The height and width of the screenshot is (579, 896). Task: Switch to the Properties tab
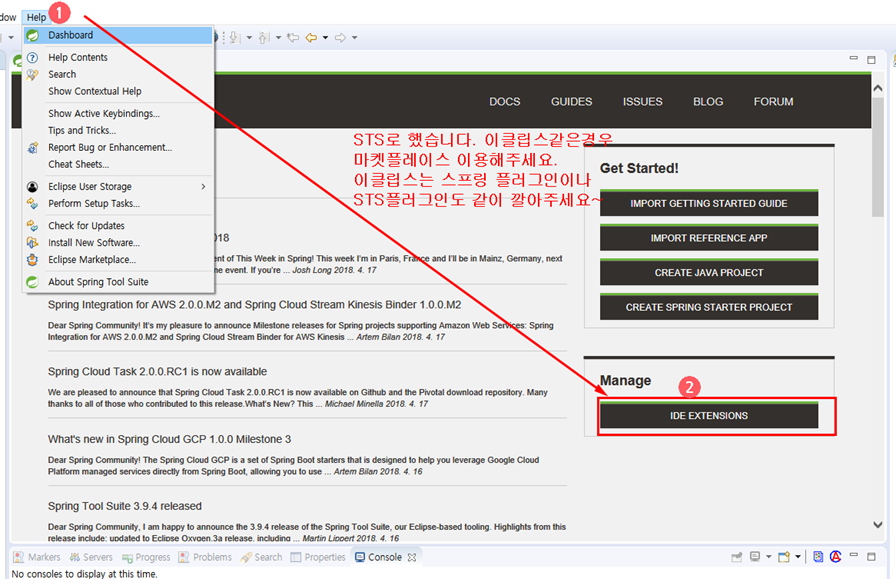[318, 557]
